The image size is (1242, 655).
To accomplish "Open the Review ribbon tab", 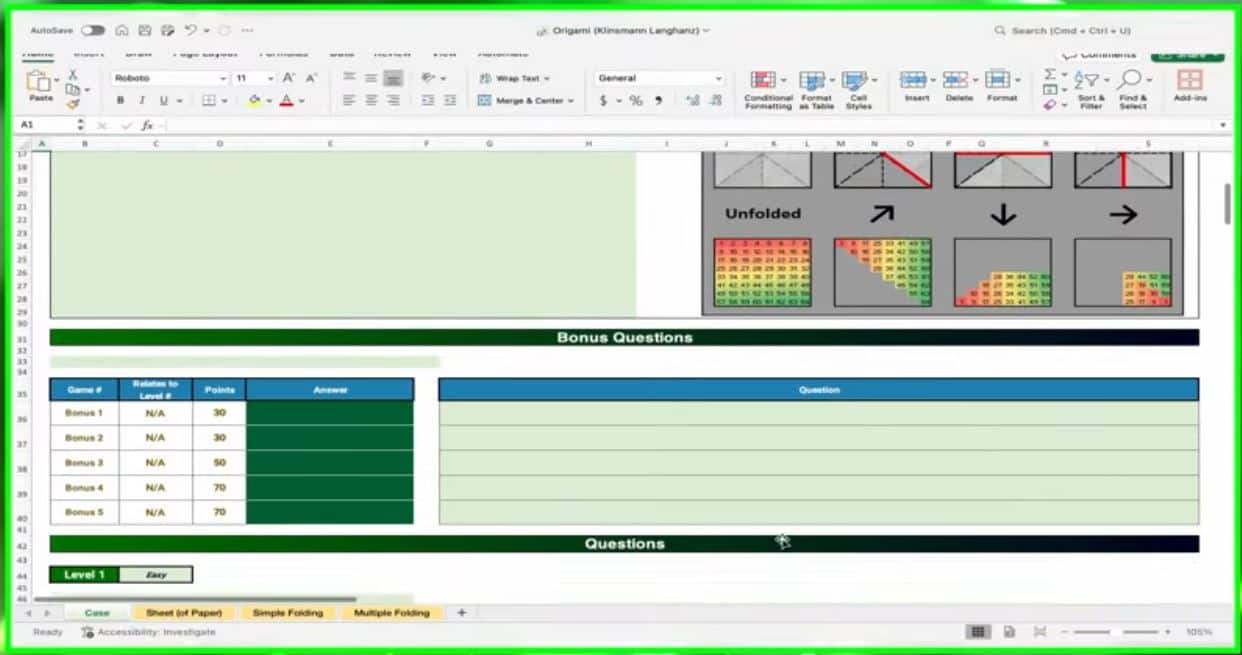I will [x=392, y=53].
